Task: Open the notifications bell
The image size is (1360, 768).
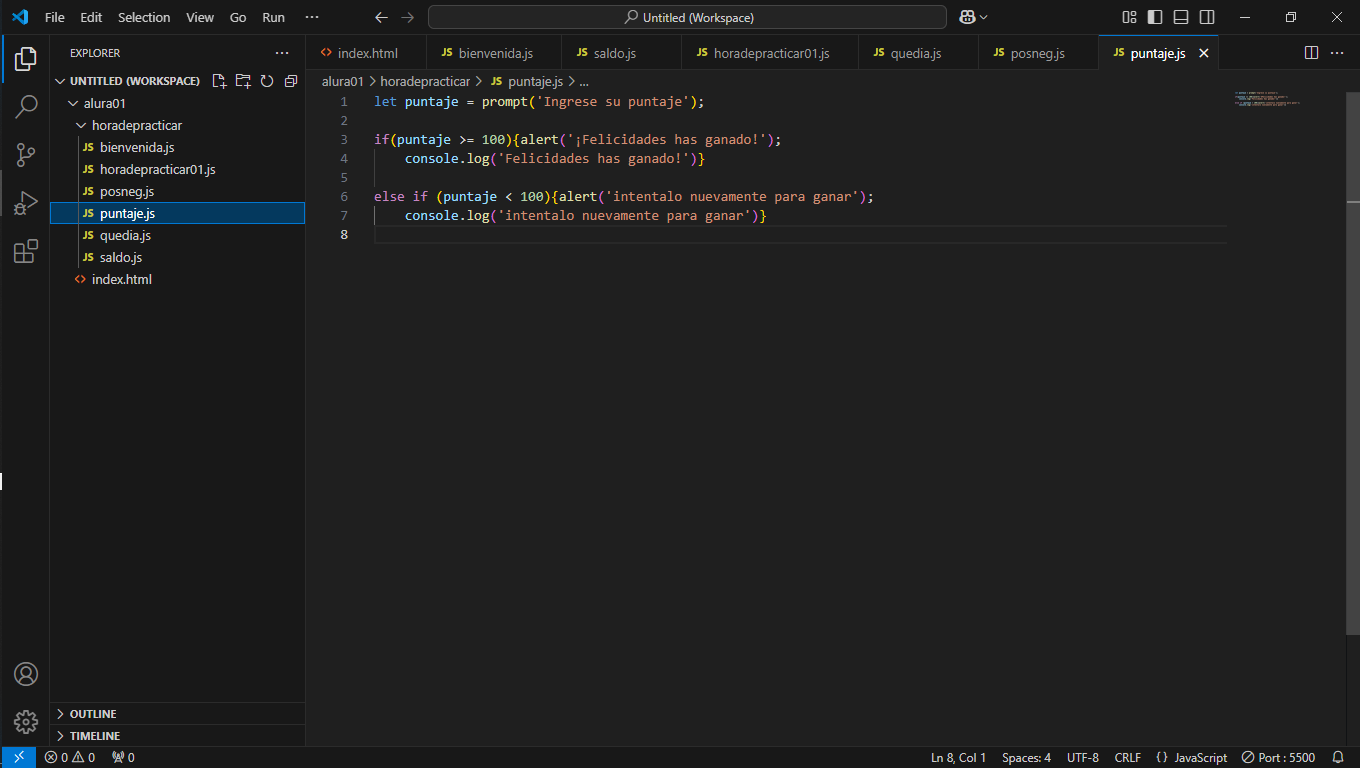Action: [x=1338, y=757]
